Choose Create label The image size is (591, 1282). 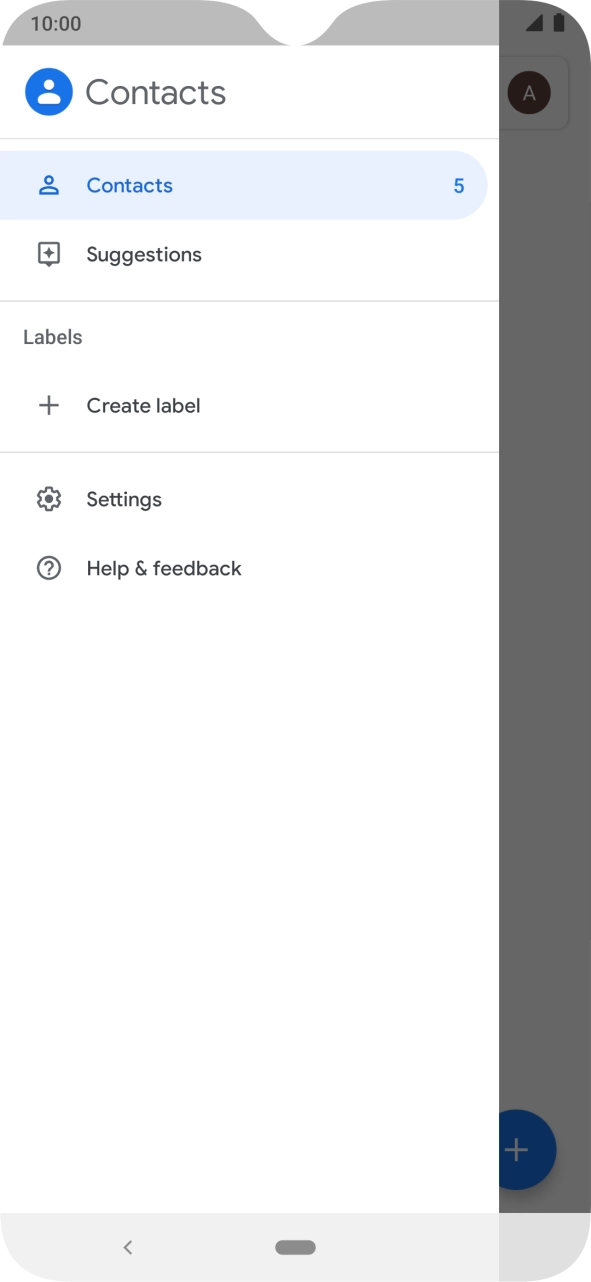tap(249, 405)
